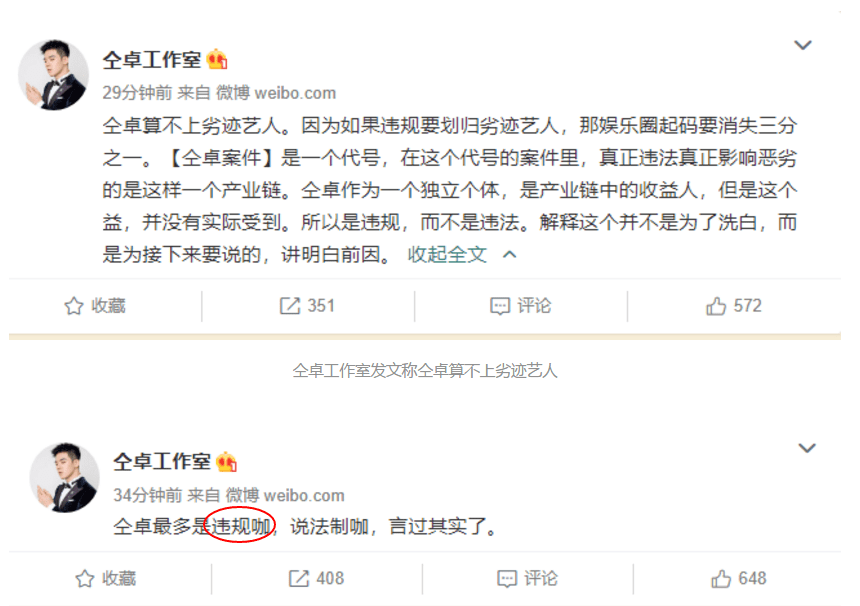Screen dimensions: 860x606
Task: Click the avatar thumbnail of the first post
Action: [53, 75]
